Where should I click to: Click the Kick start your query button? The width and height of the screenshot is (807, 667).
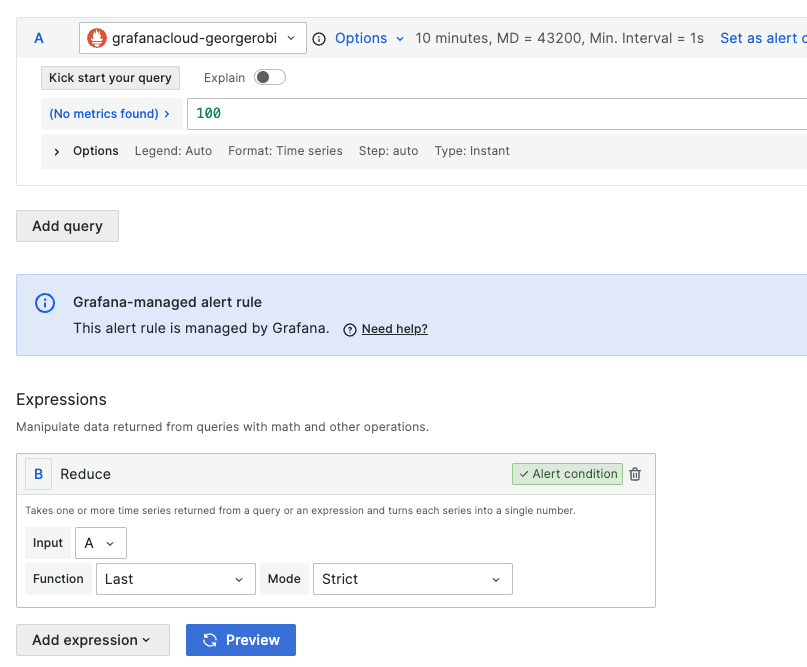(110, 77)
